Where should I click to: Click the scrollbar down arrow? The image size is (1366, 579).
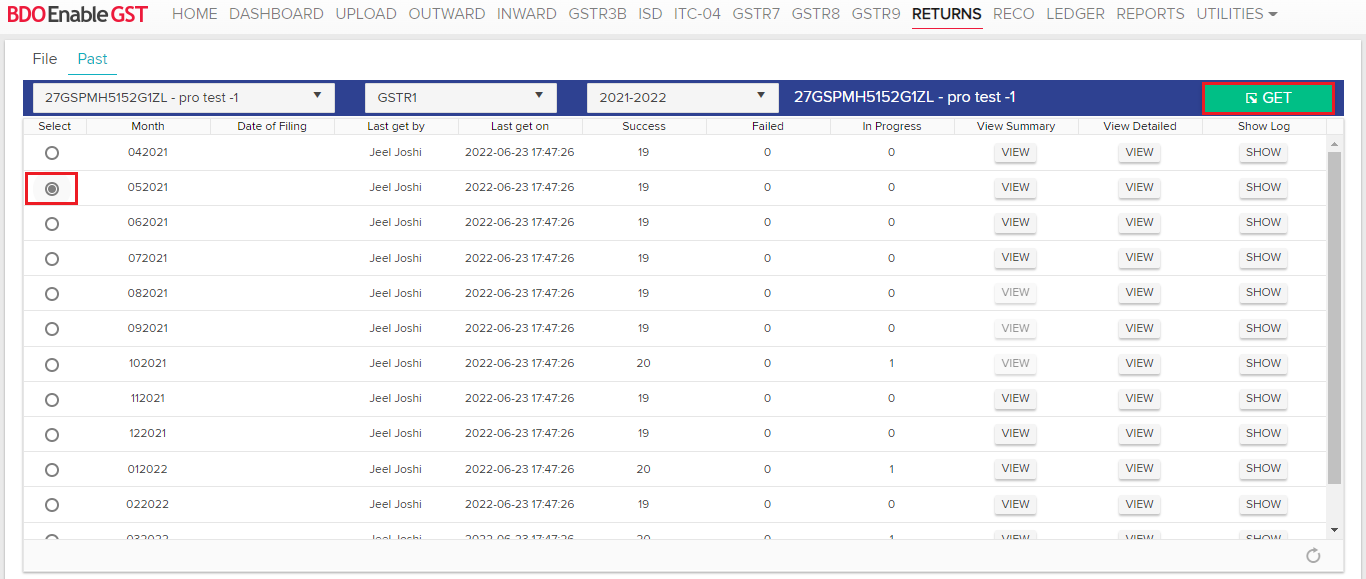pos(1334,529)
